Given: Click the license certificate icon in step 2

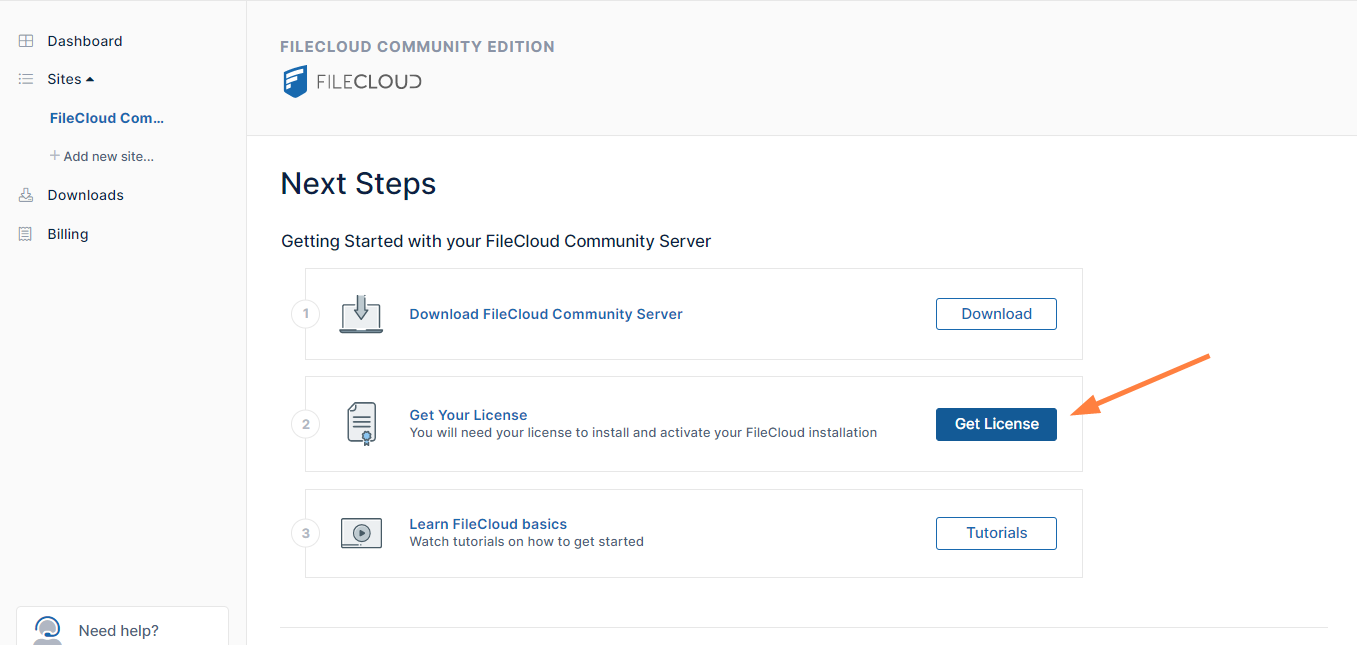Looking at the screenshot, I should click(360, 423).
